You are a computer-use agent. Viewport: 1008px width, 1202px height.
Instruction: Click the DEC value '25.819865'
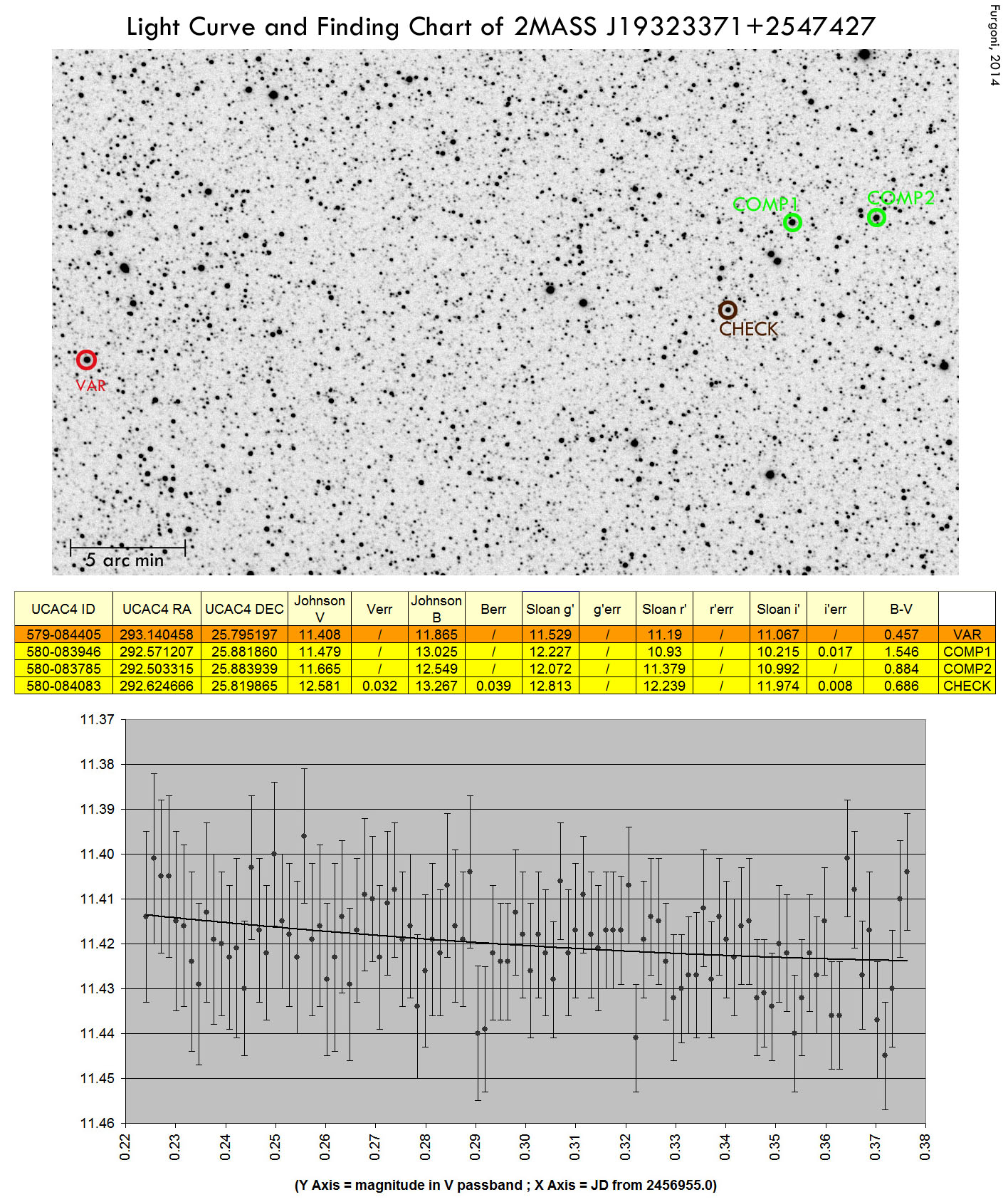tap(244, 686)
